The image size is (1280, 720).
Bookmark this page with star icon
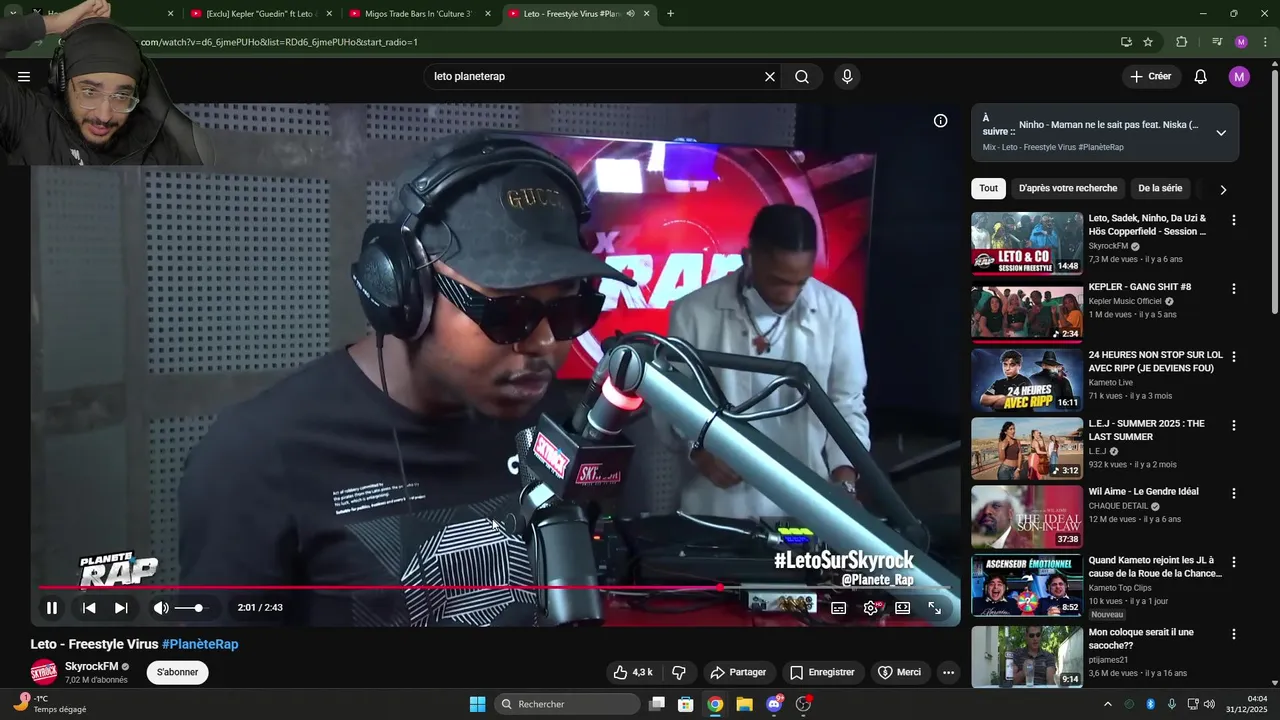[1148, 42]
